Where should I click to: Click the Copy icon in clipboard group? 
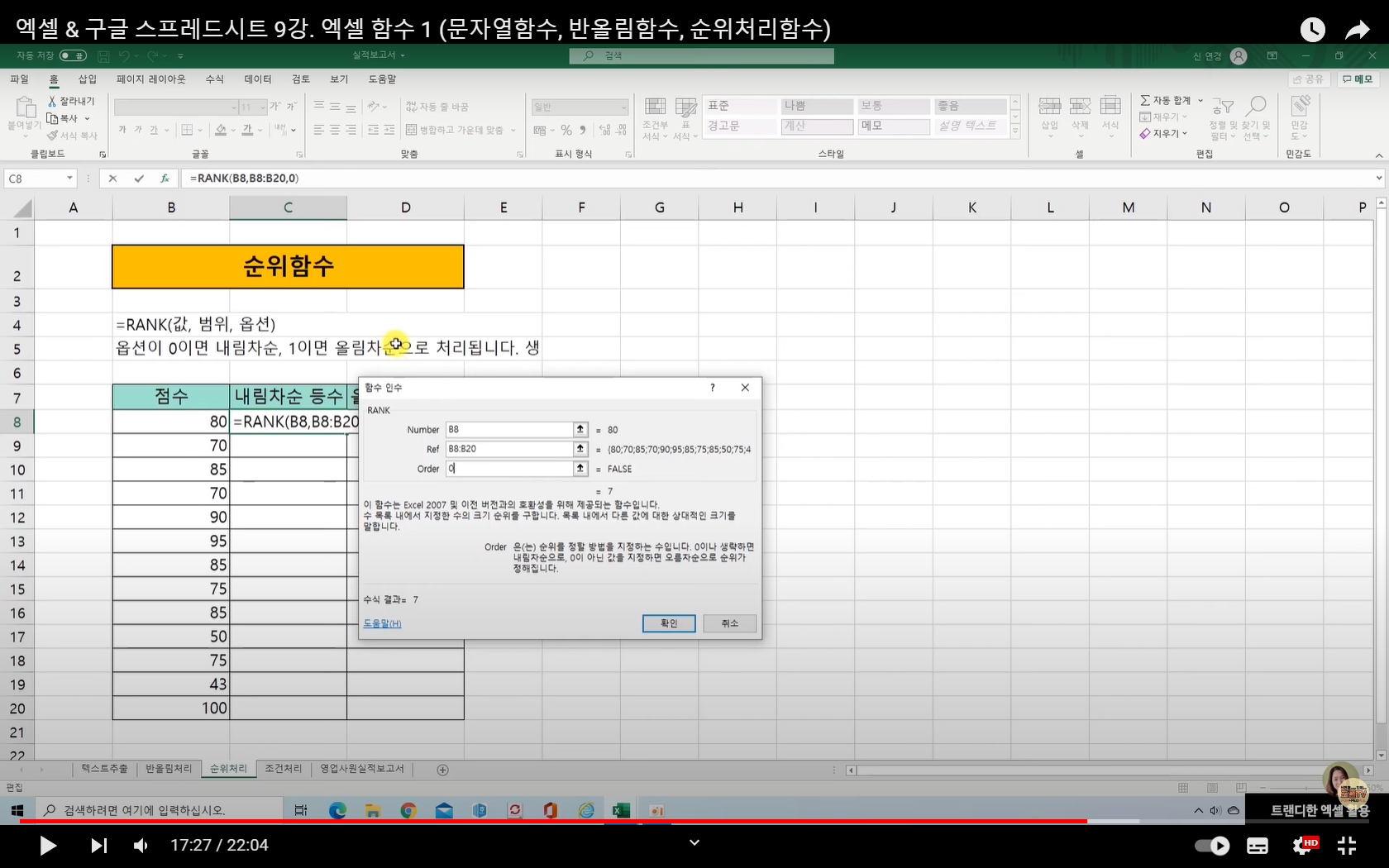pos(52,118)
